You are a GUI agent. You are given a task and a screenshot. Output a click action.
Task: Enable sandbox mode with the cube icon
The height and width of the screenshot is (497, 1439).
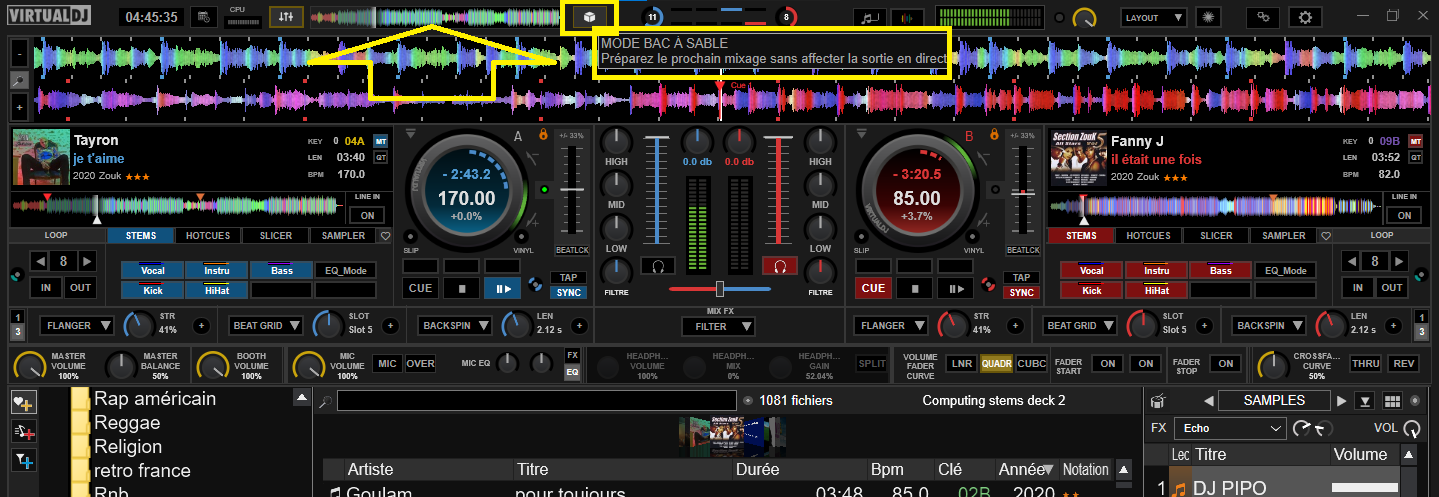pos(590,17)
